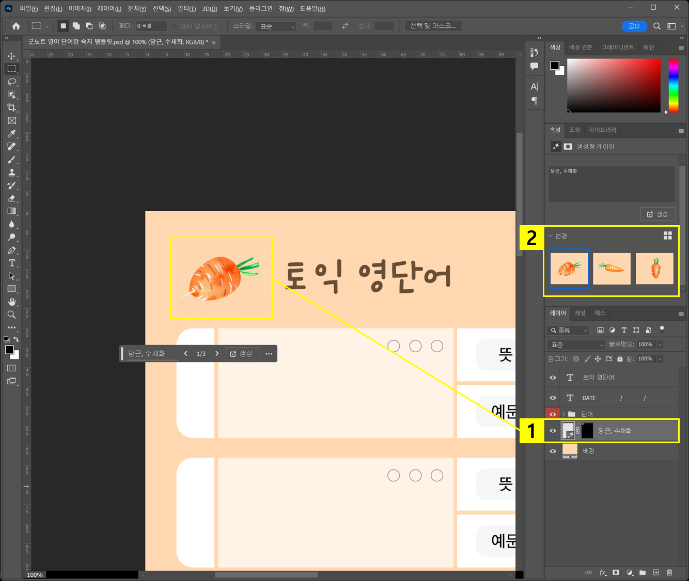Hide the 배경 layer
This screenshot has width=689, height=581.
pos(555,451)
